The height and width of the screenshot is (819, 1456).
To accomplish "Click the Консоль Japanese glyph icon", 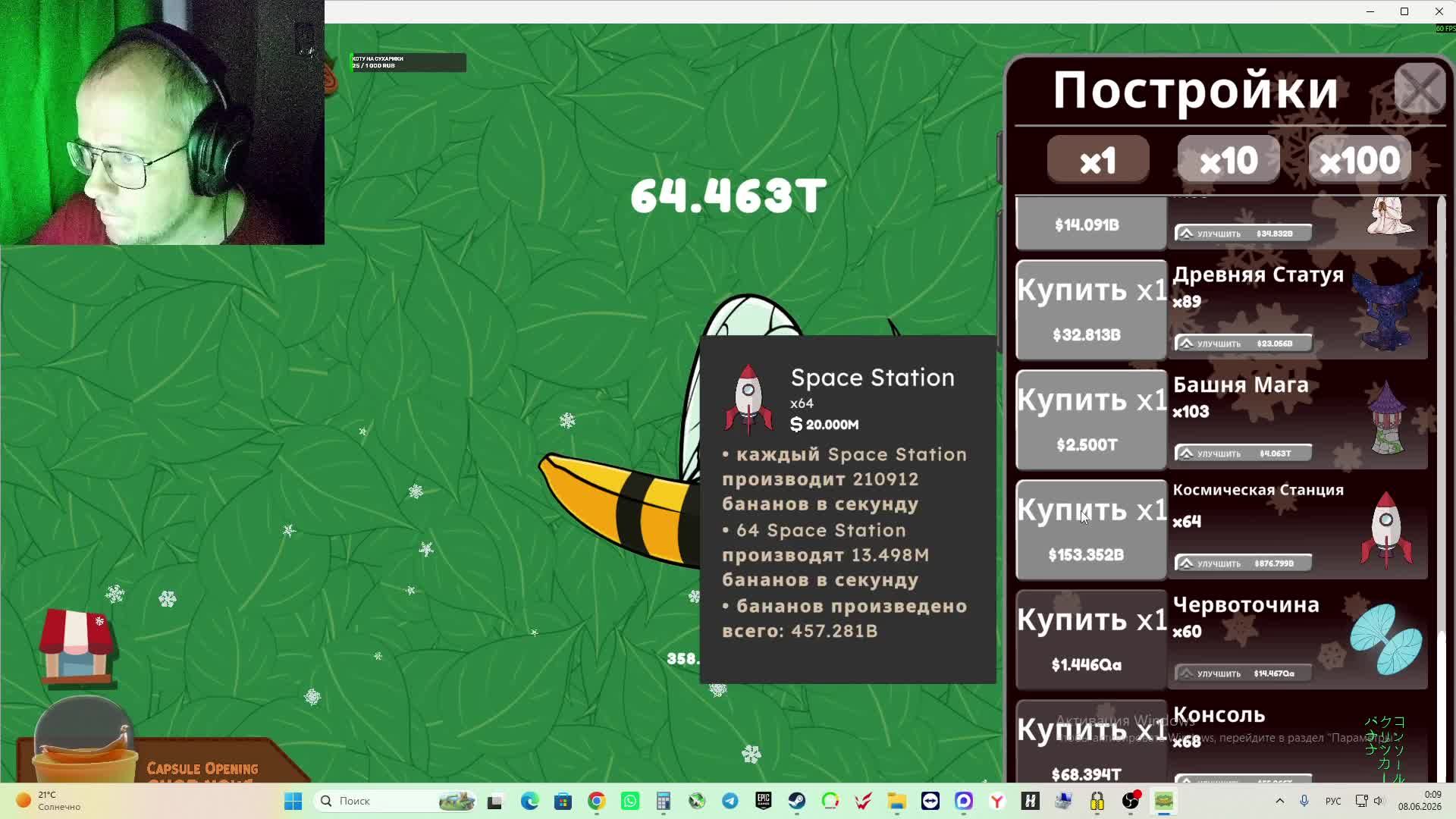I will tap(1385, 748).
